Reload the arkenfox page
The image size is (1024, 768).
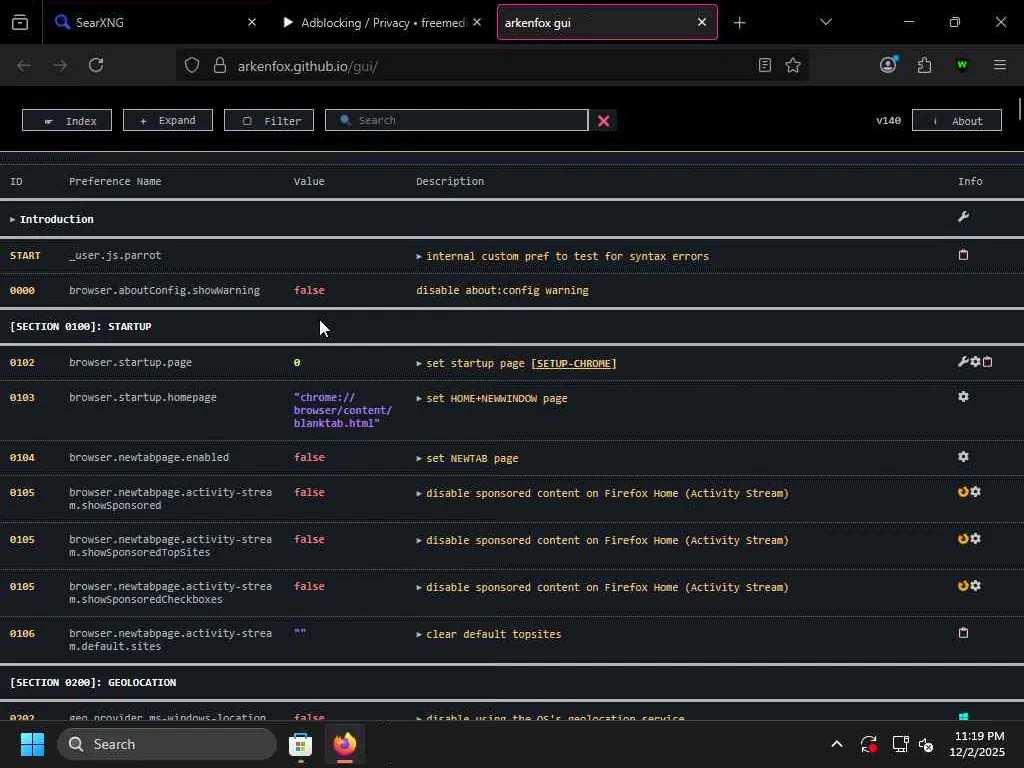[96, 65]
